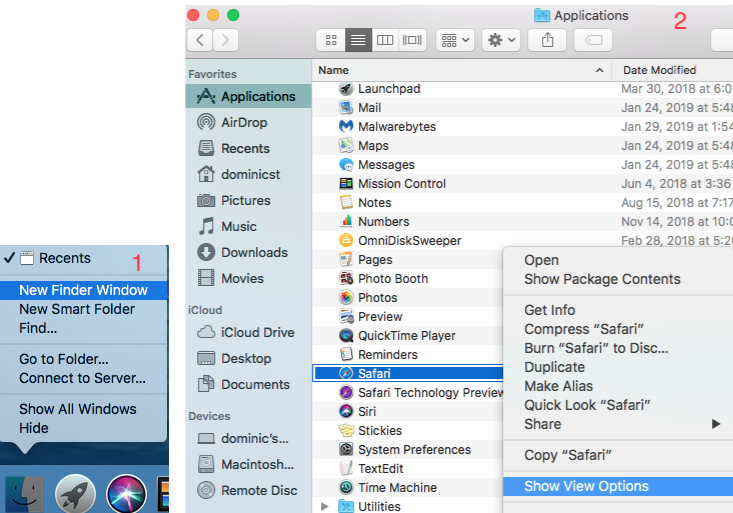Select the Launchpad application row

522,89
